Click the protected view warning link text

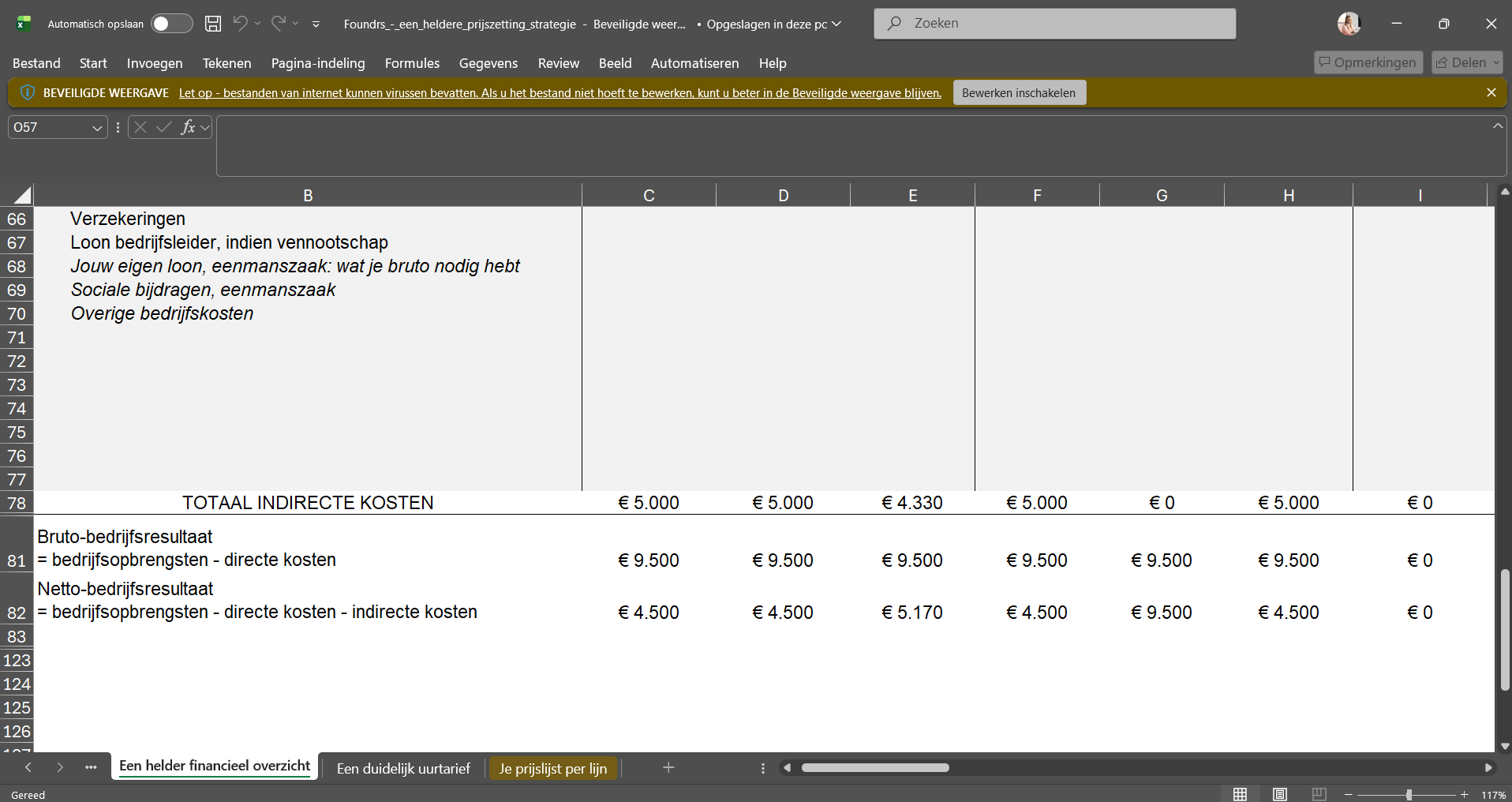tap(560, 93)
